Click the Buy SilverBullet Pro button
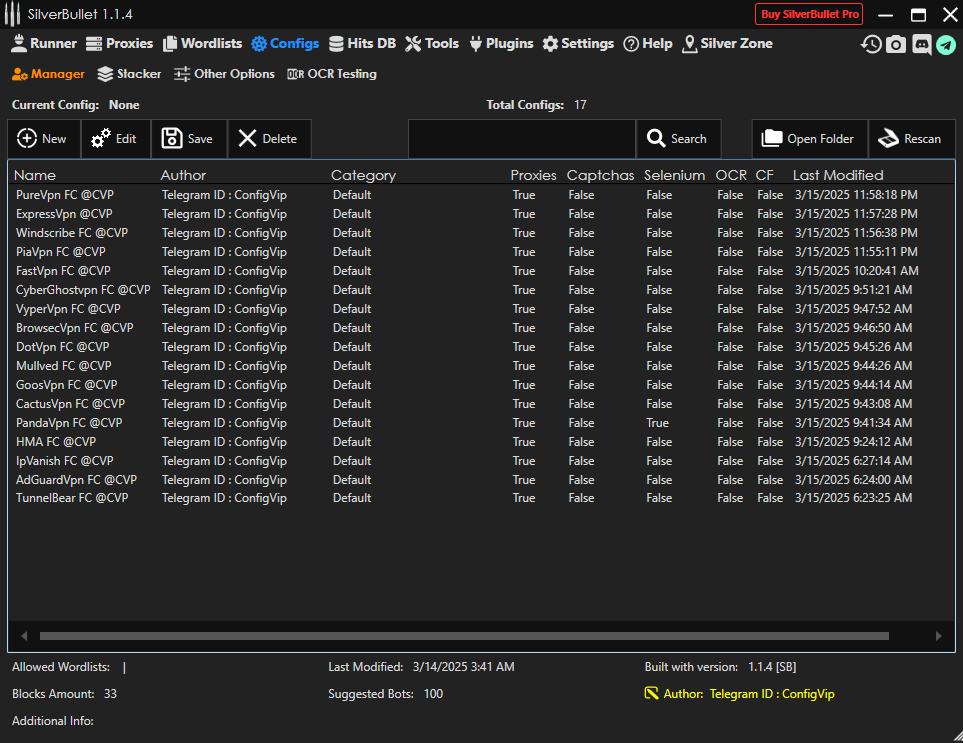 (x=808, y=14)
